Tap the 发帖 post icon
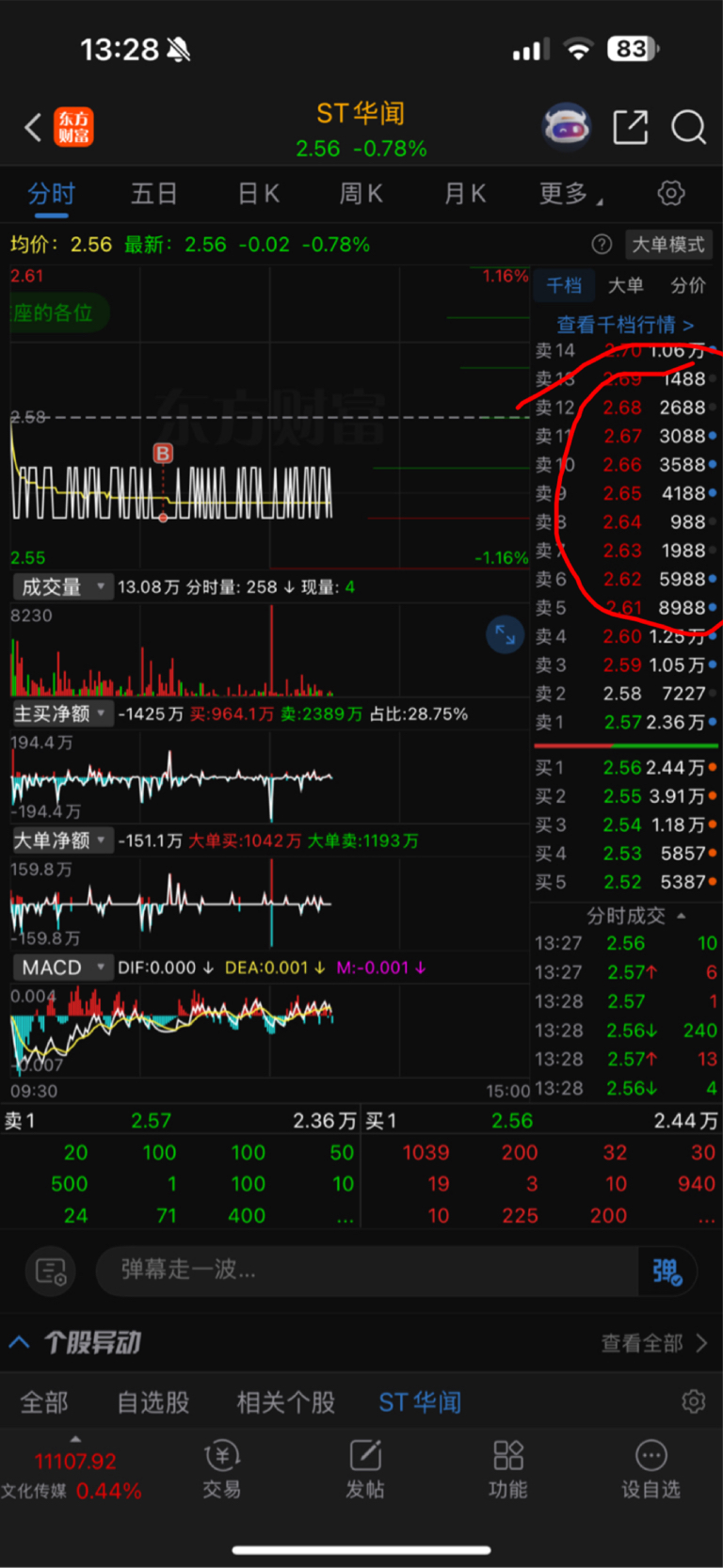The width and height of the screenshot is (723, 1568). coord(365,1469)
